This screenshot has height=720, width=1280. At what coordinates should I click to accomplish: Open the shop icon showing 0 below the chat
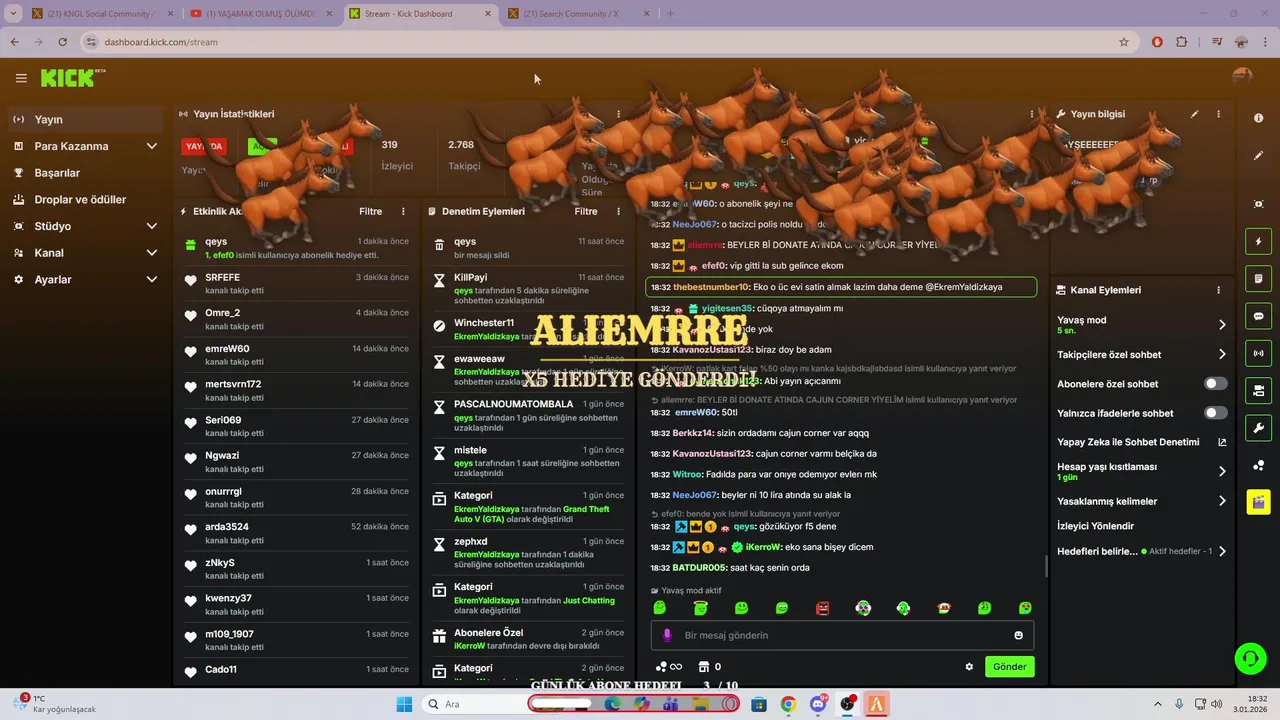click(709, 667)
